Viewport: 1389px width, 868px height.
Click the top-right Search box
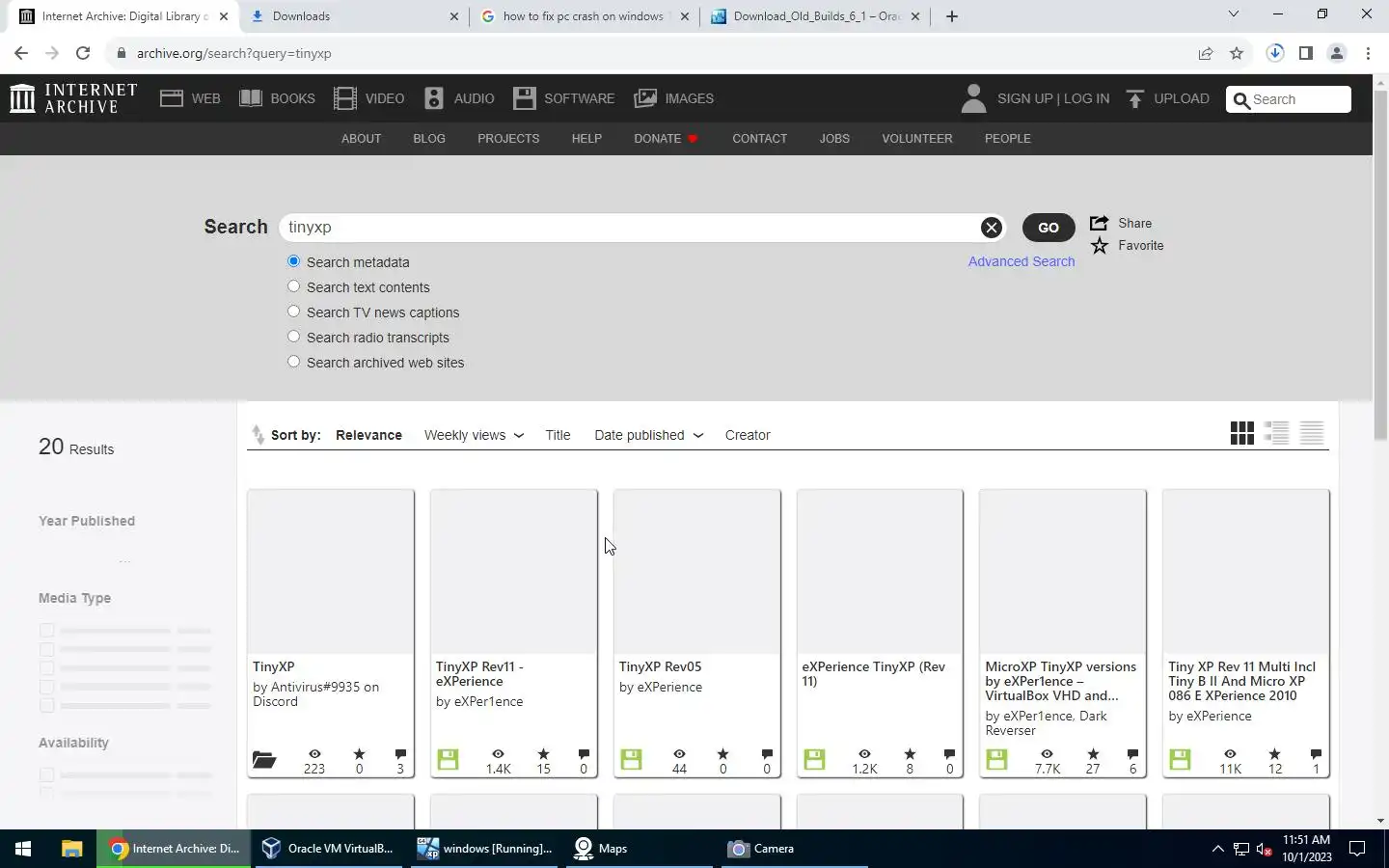click(x=1289, y=99)
